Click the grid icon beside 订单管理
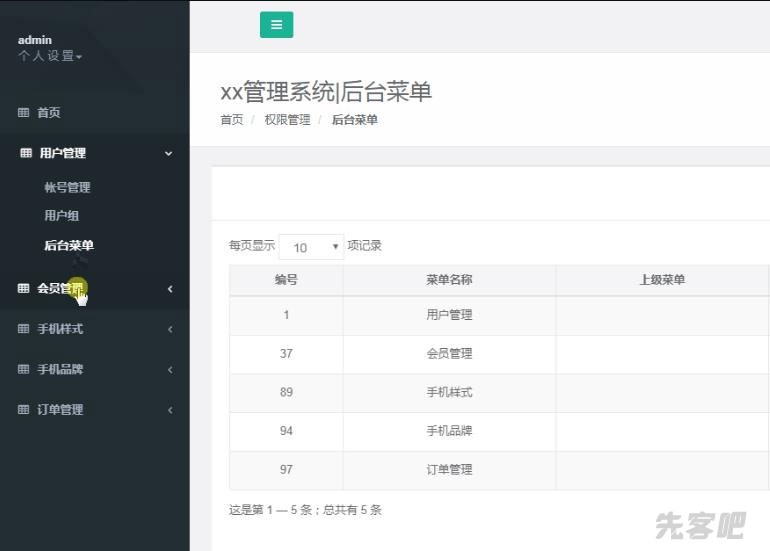The width and height of the screenshot is (770, 551). 24,410
